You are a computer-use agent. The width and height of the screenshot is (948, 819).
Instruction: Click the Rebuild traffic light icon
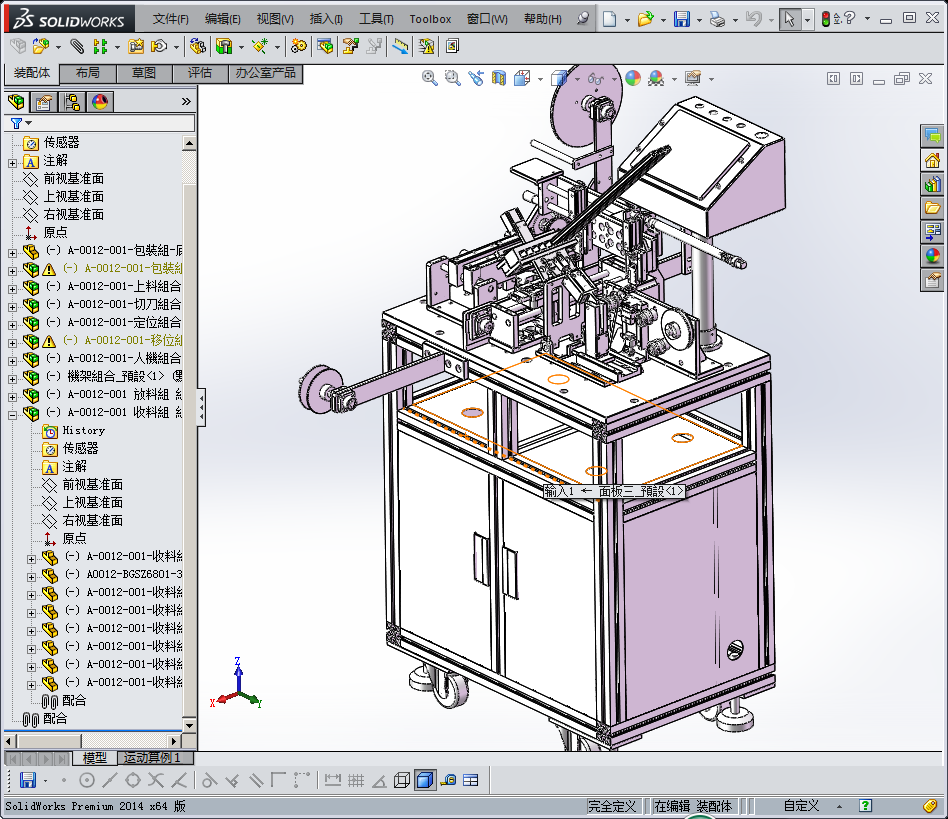coord(826,19)
